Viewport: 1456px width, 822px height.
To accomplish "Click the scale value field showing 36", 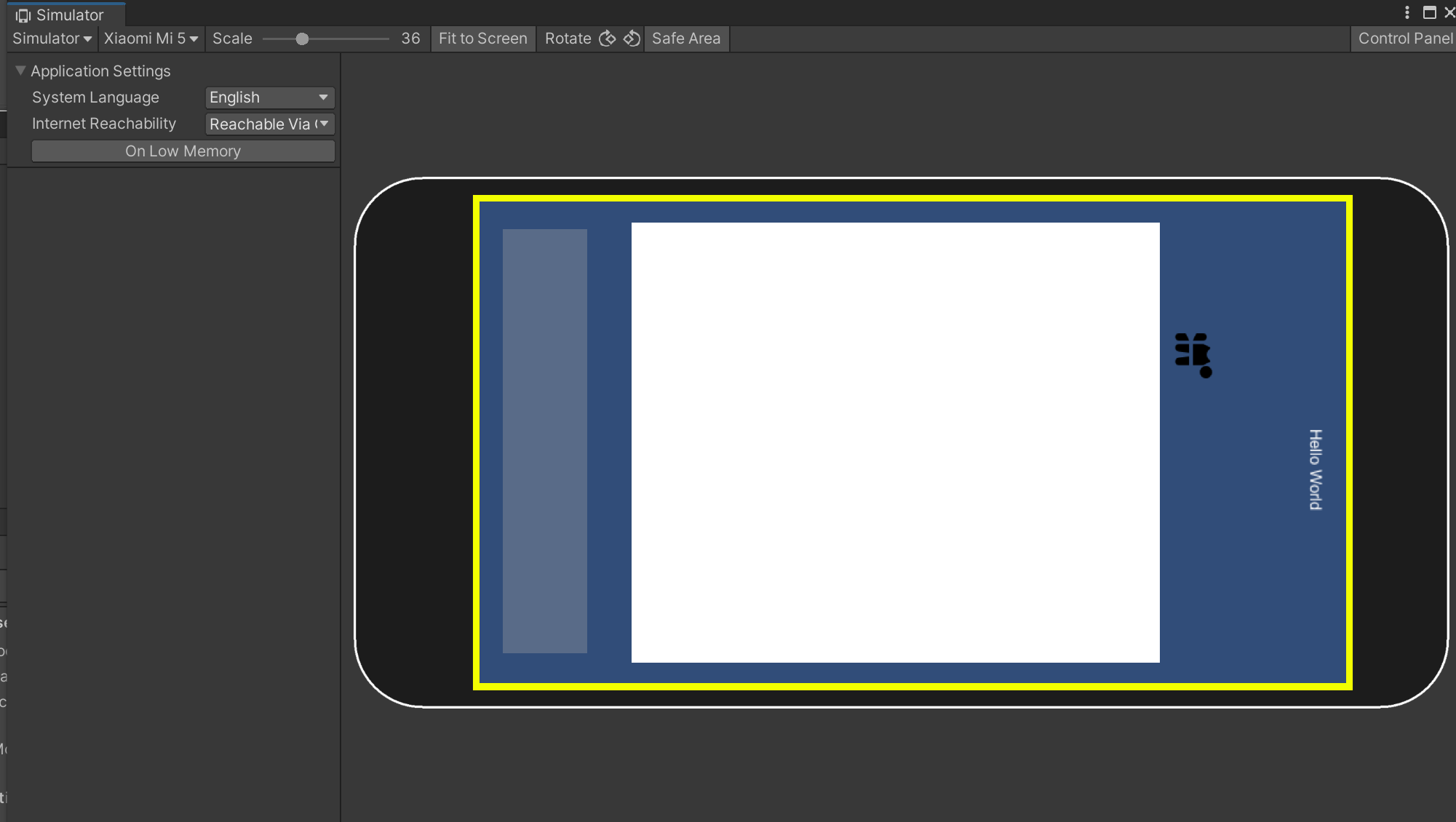I will tap(410, 39).
